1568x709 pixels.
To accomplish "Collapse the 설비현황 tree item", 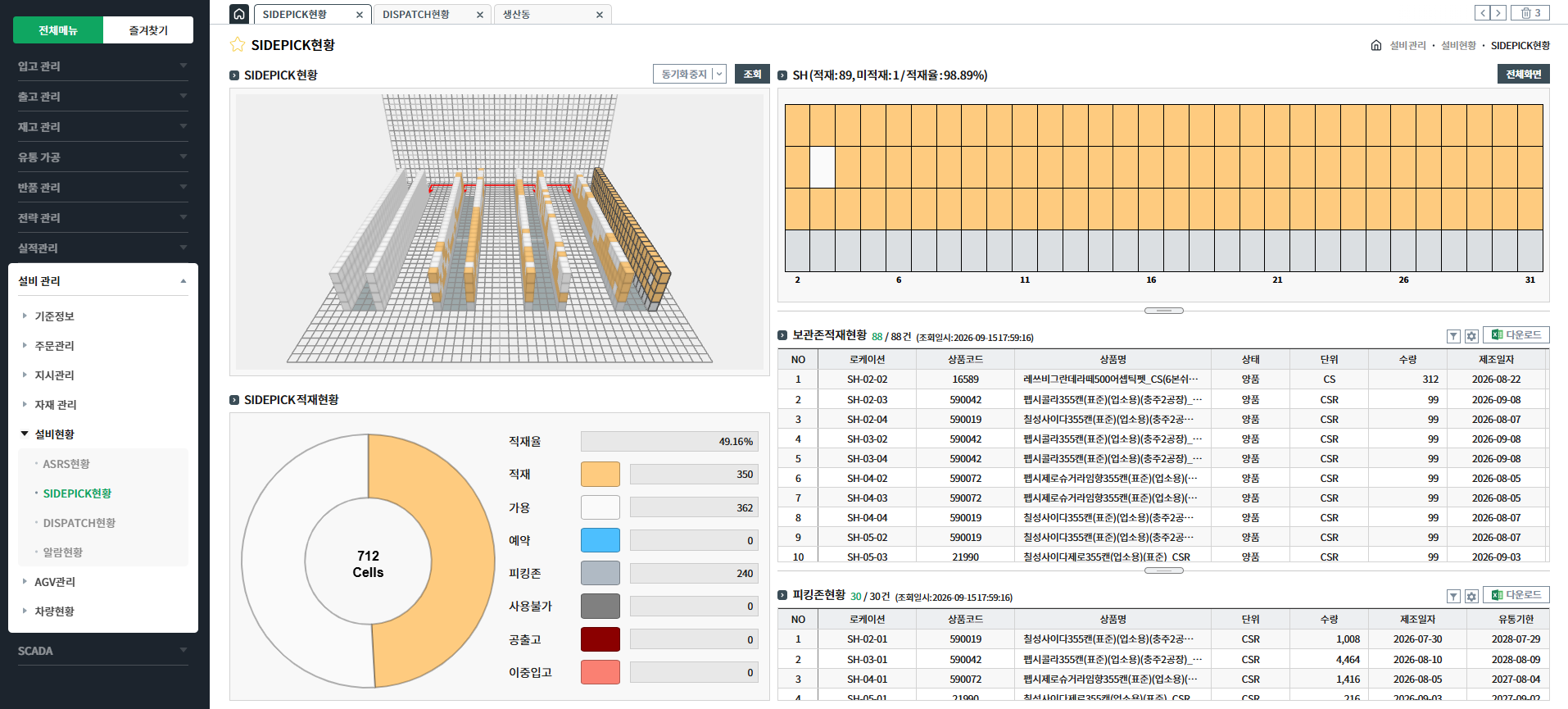I will click(54, 434).
